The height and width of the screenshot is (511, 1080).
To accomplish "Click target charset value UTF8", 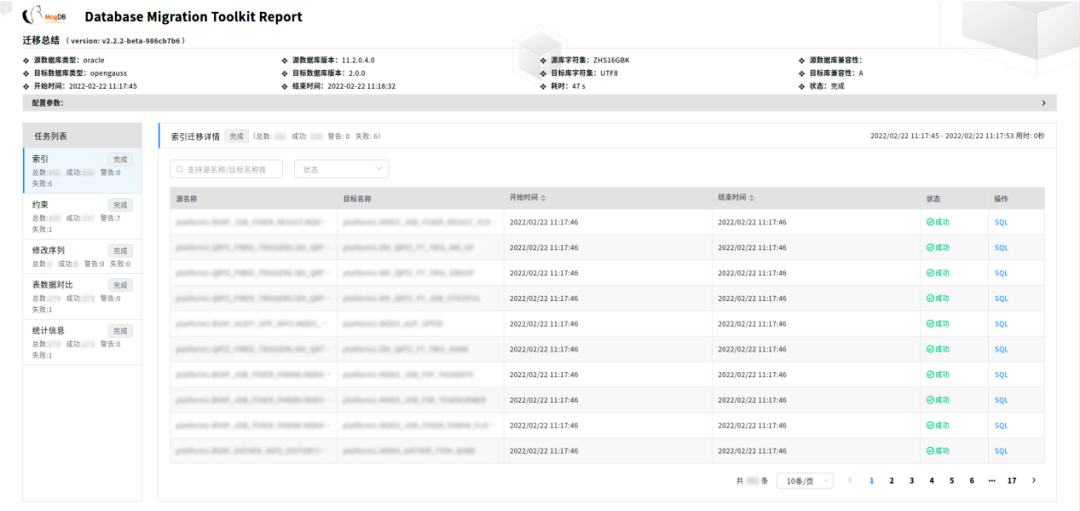I will 611,73.
